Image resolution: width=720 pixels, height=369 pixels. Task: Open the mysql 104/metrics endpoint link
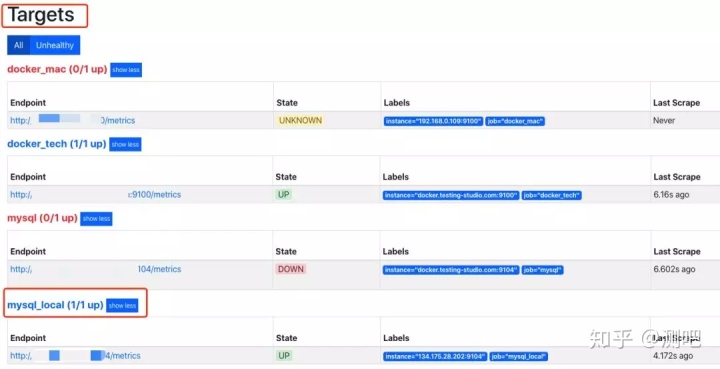pos(96,269)
